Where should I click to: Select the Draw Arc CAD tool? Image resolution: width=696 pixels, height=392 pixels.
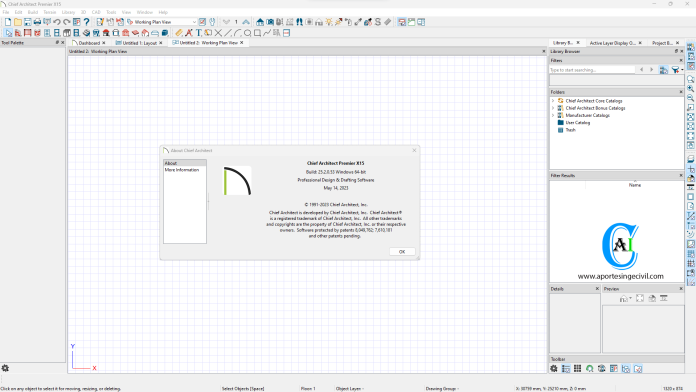coord(237,33)
